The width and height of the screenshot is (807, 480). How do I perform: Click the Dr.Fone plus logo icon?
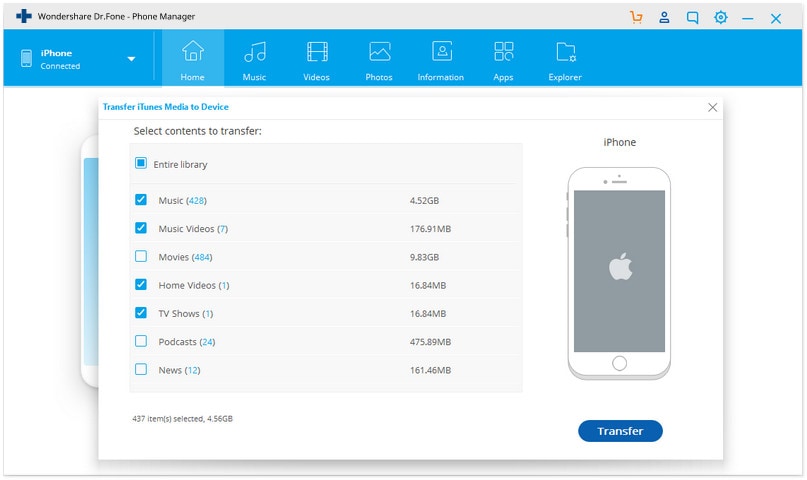click(24, 16)
